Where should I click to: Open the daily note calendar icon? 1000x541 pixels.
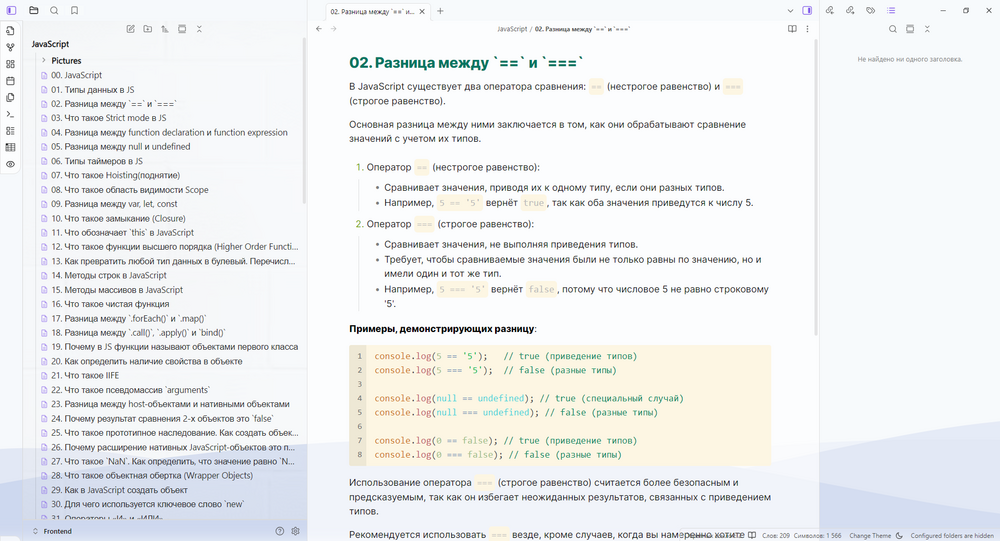pyautogui.click(x=10, y=80)
